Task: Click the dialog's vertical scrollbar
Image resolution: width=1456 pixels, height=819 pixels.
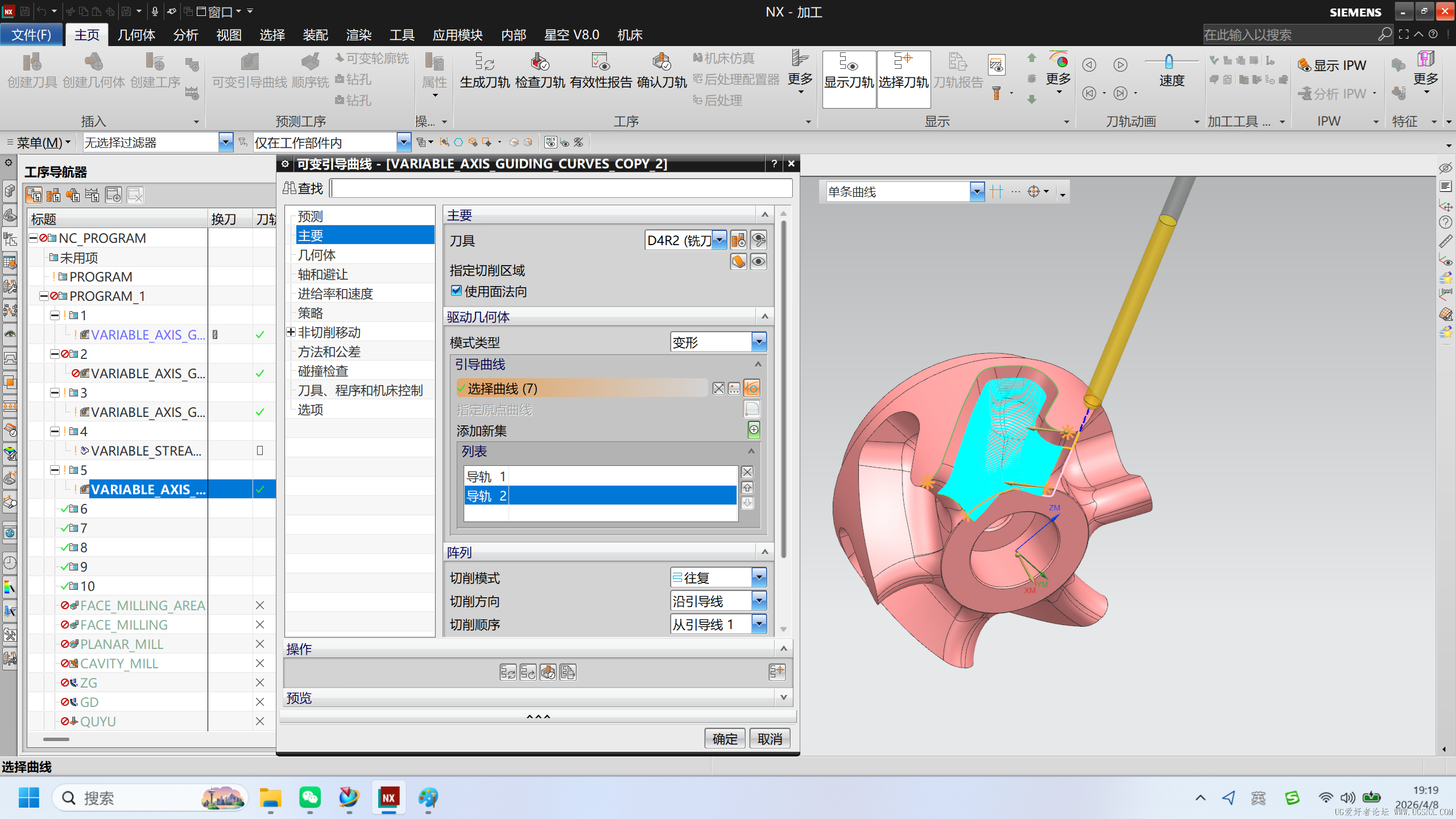Action: [x=784, y=390]
